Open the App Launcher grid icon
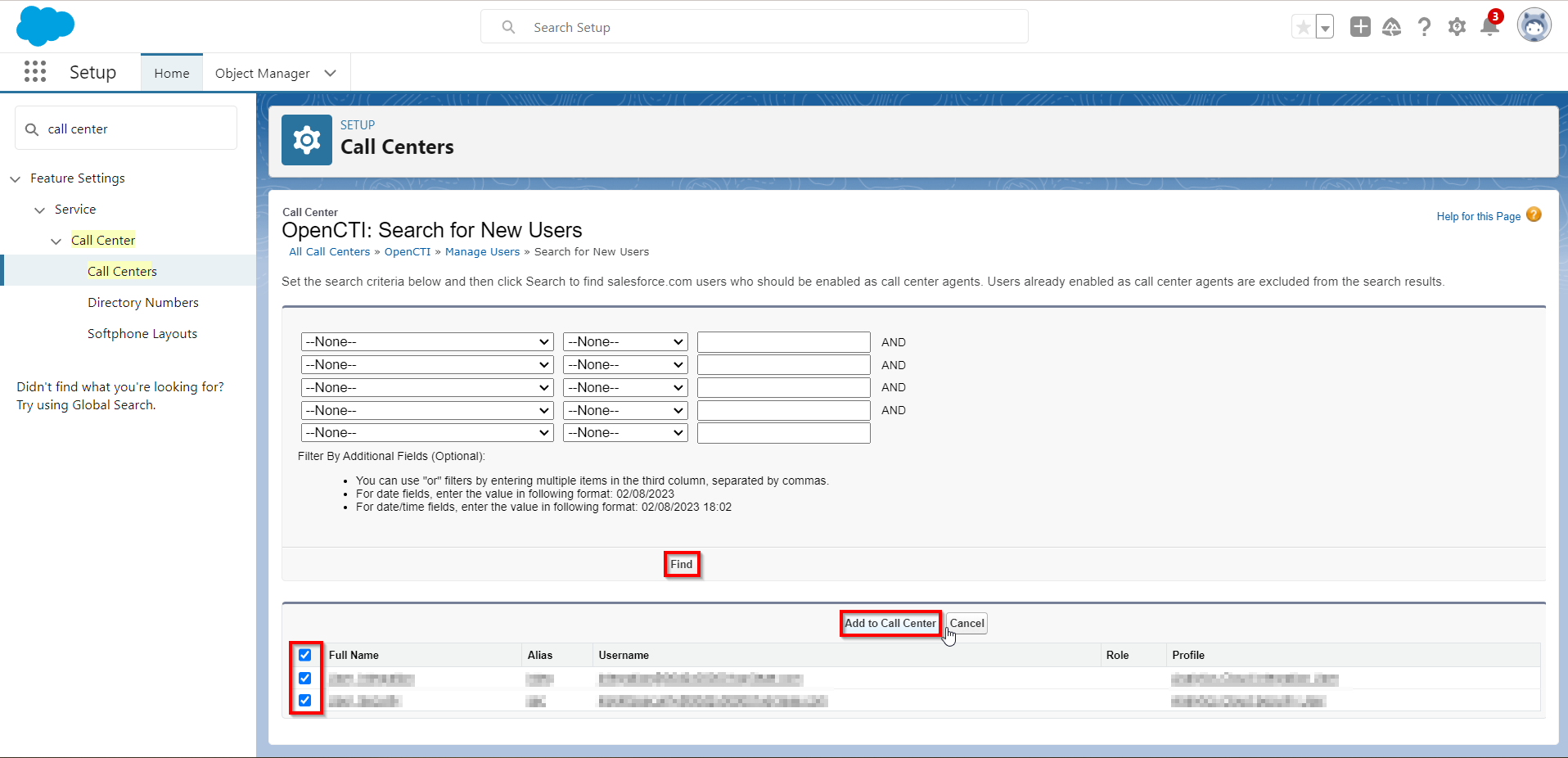Viewport: 1568px width, 758px height. (x=35, y=72)
